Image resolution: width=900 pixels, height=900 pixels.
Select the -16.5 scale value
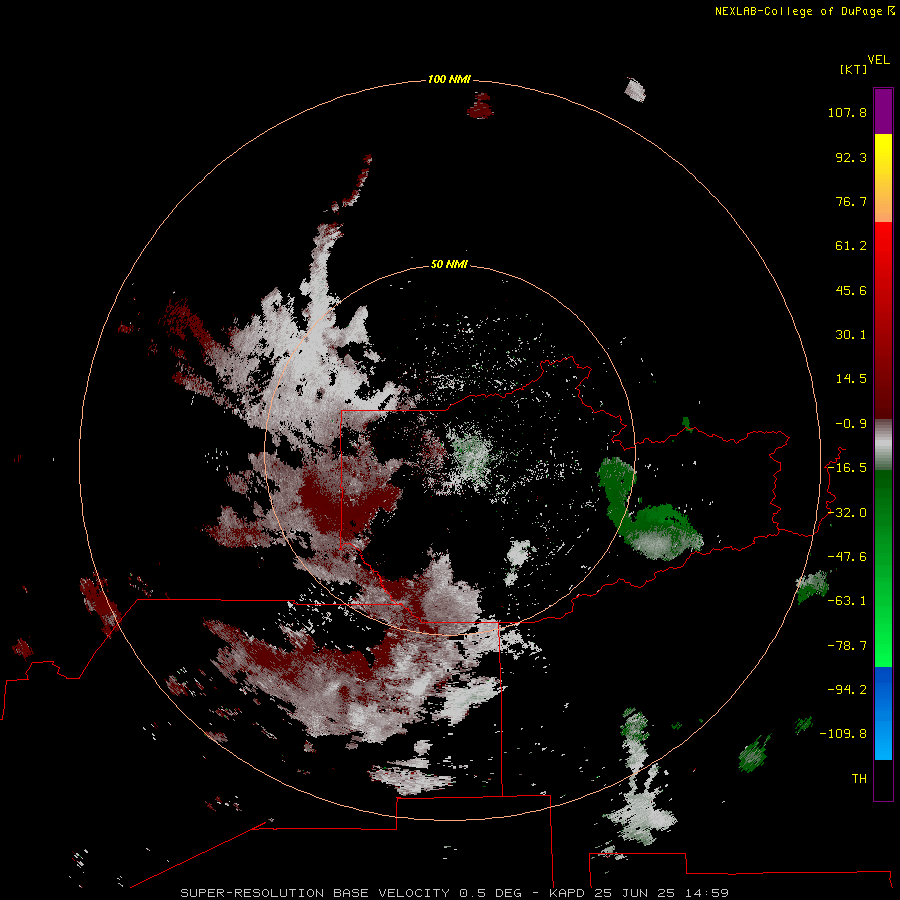(x=847, y=468)
